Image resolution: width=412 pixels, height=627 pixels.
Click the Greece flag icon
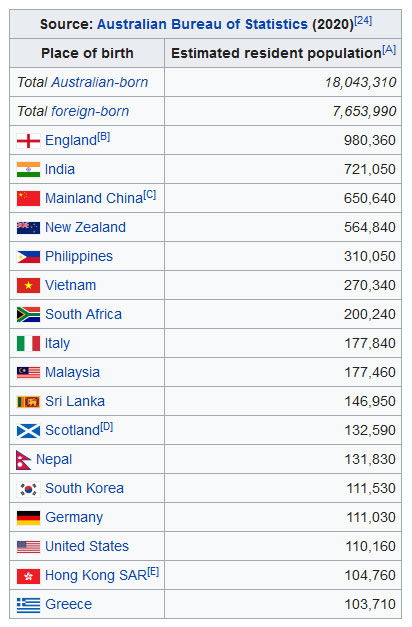(28, 605)
